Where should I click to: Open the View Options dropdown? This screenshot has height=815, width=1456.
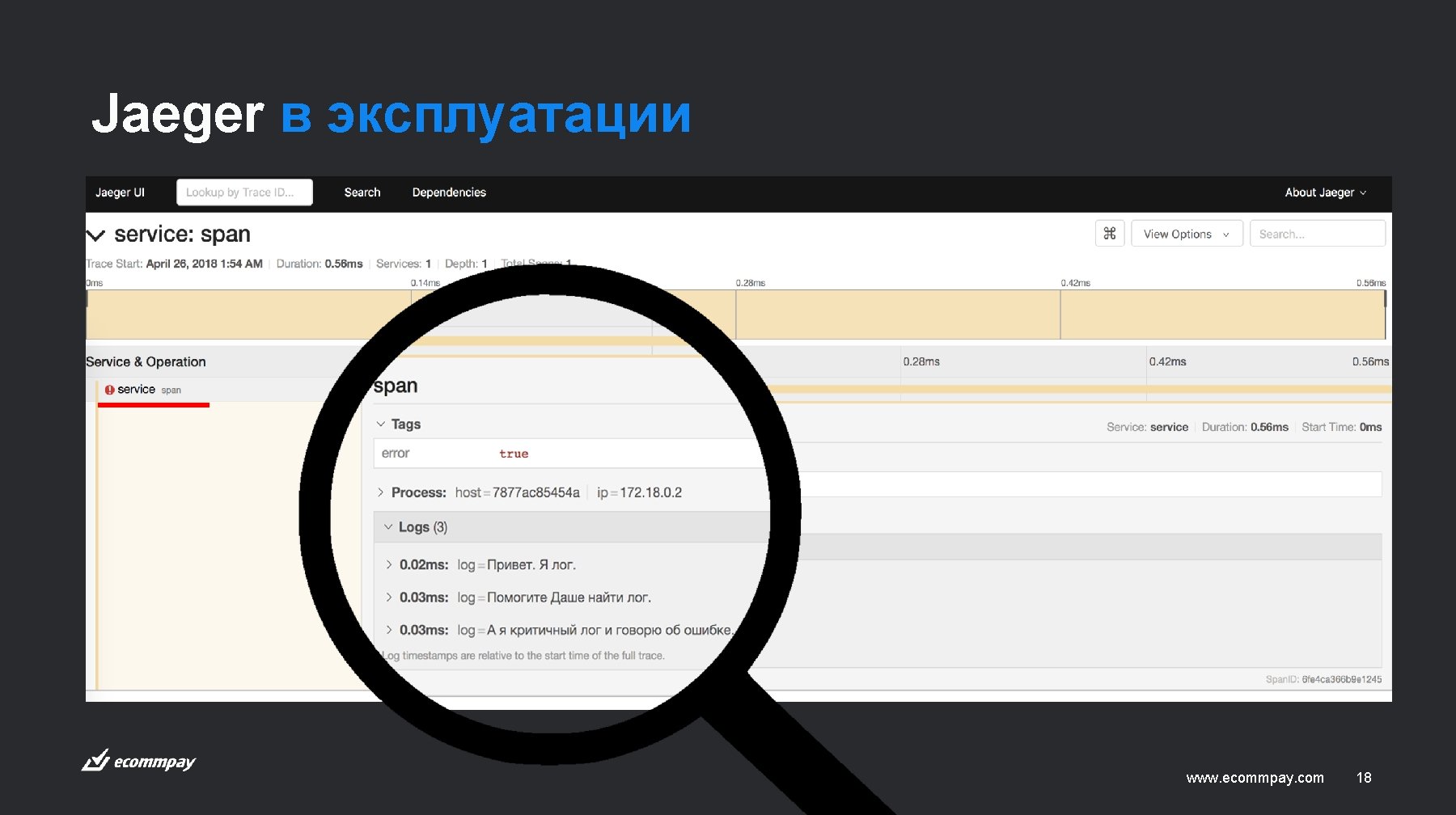coord(1187,234)
